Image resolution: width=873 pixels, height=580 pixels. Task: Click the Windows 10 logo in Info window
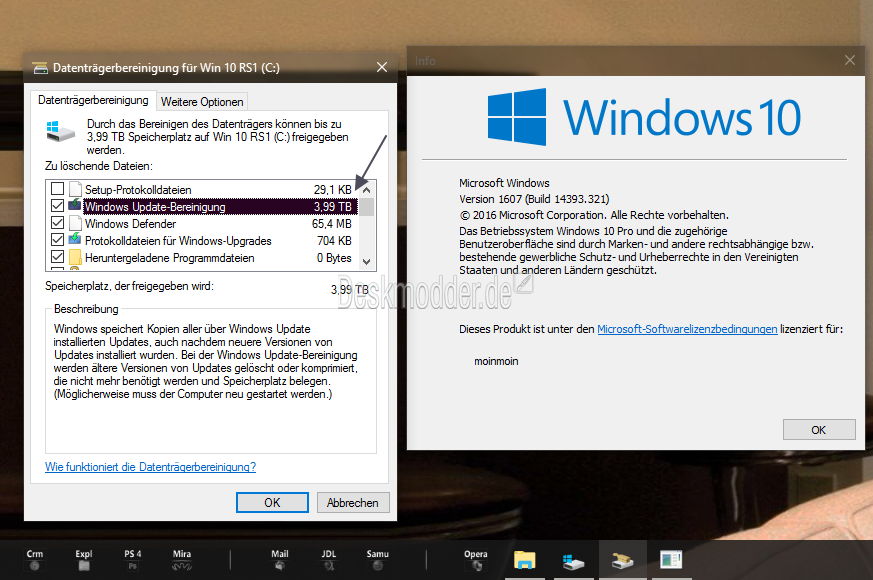pos(644,117)
